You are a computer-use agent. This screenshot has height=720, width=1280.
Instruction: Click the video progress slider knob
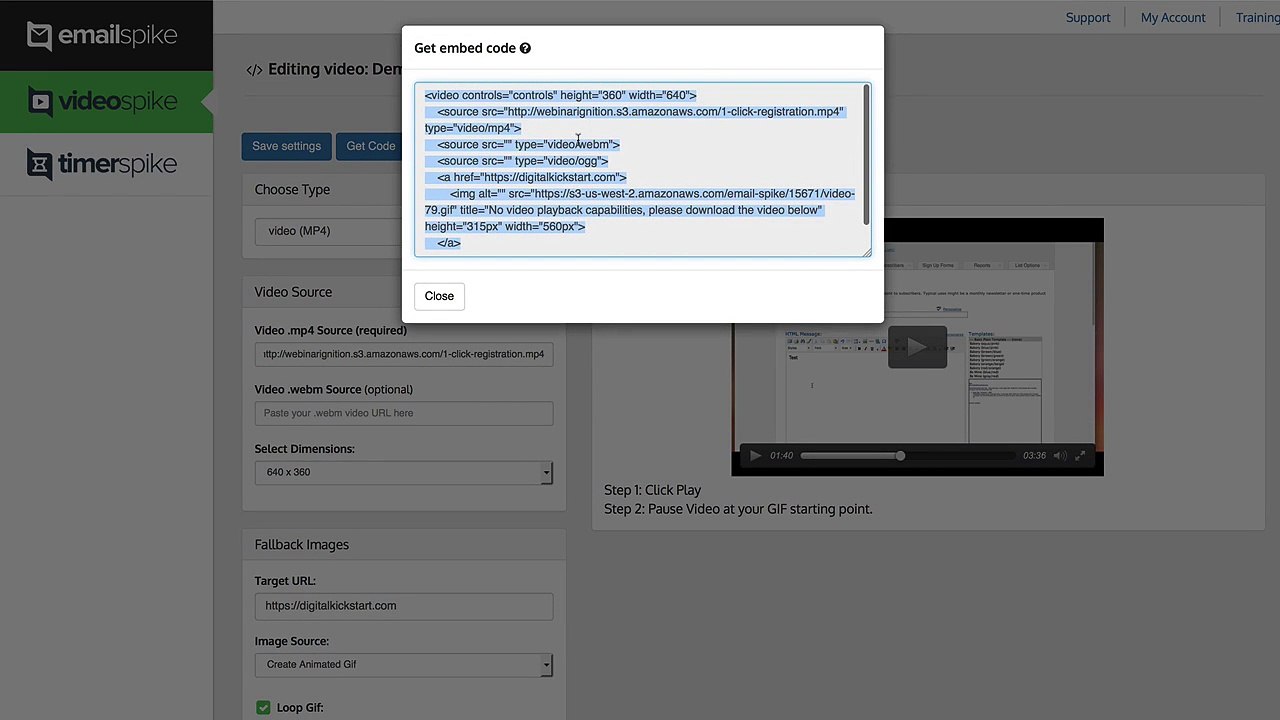[x=900, y=456]
